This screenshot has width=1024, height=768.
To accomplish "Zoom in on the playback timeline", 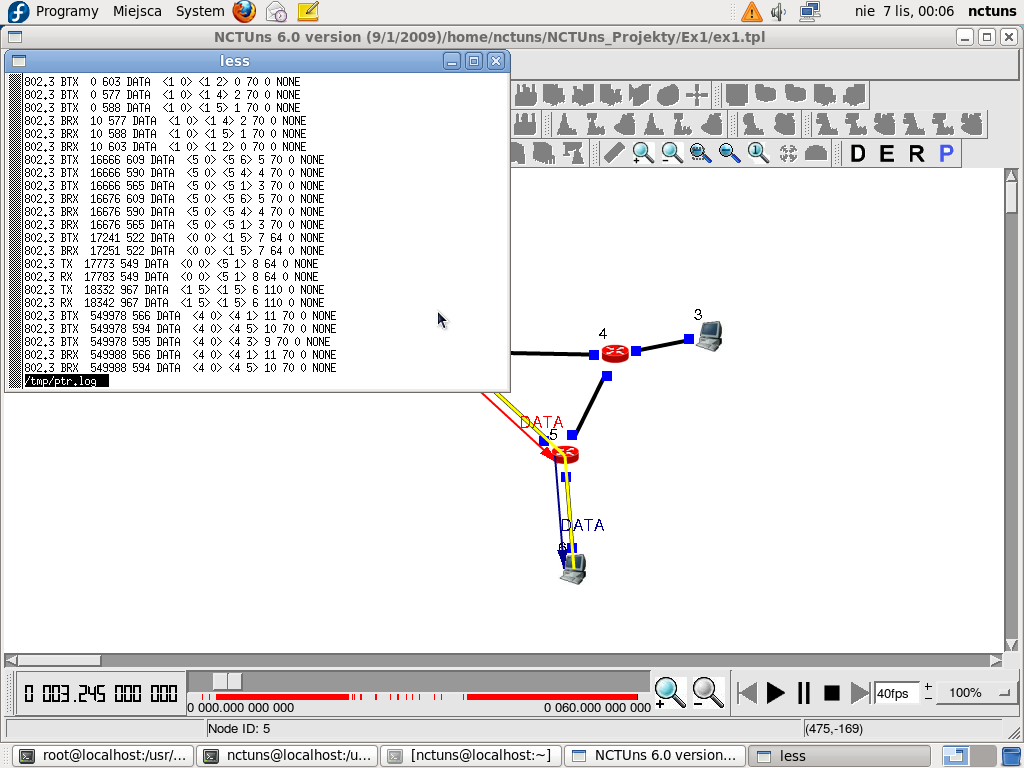I will click(670, 692).
